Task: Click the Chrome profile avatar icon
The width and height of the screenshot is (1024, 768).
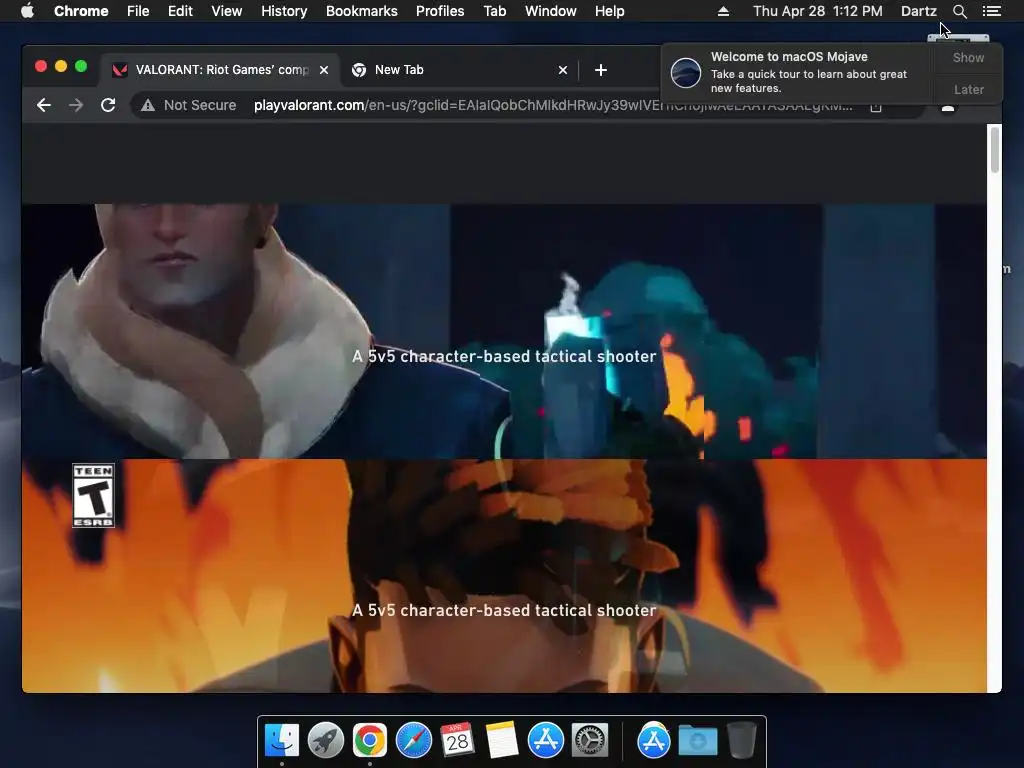Action: pos(948,106)
